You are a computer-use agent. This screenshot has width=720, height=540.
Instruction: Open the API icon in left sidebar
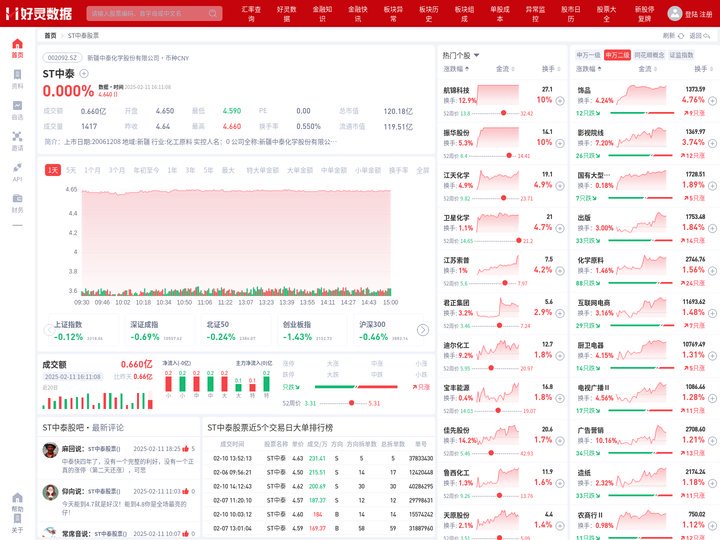17,167
